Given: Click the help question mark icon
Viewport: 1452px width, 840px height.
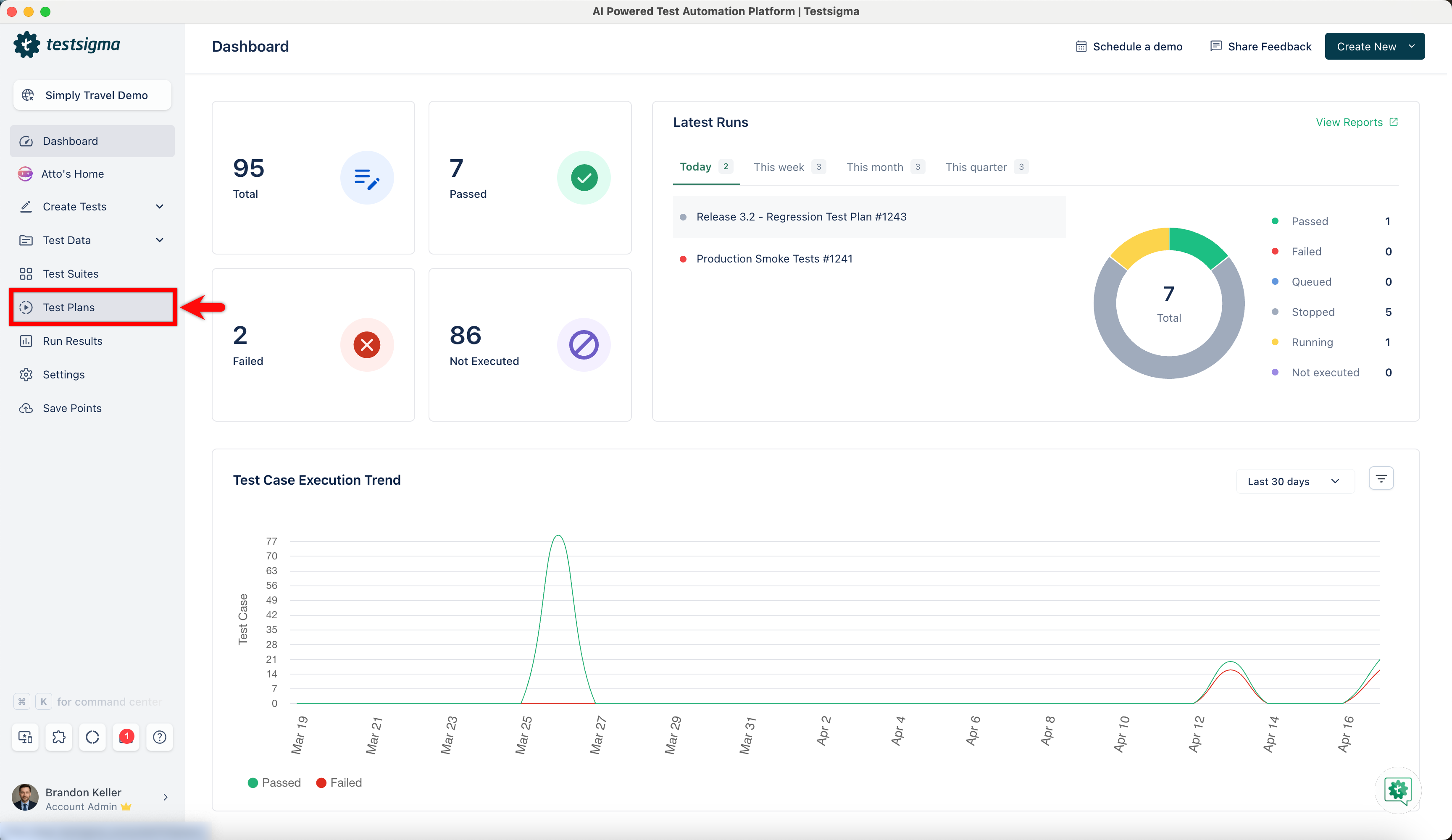Looking at the screenshot, I should point(160,737).
